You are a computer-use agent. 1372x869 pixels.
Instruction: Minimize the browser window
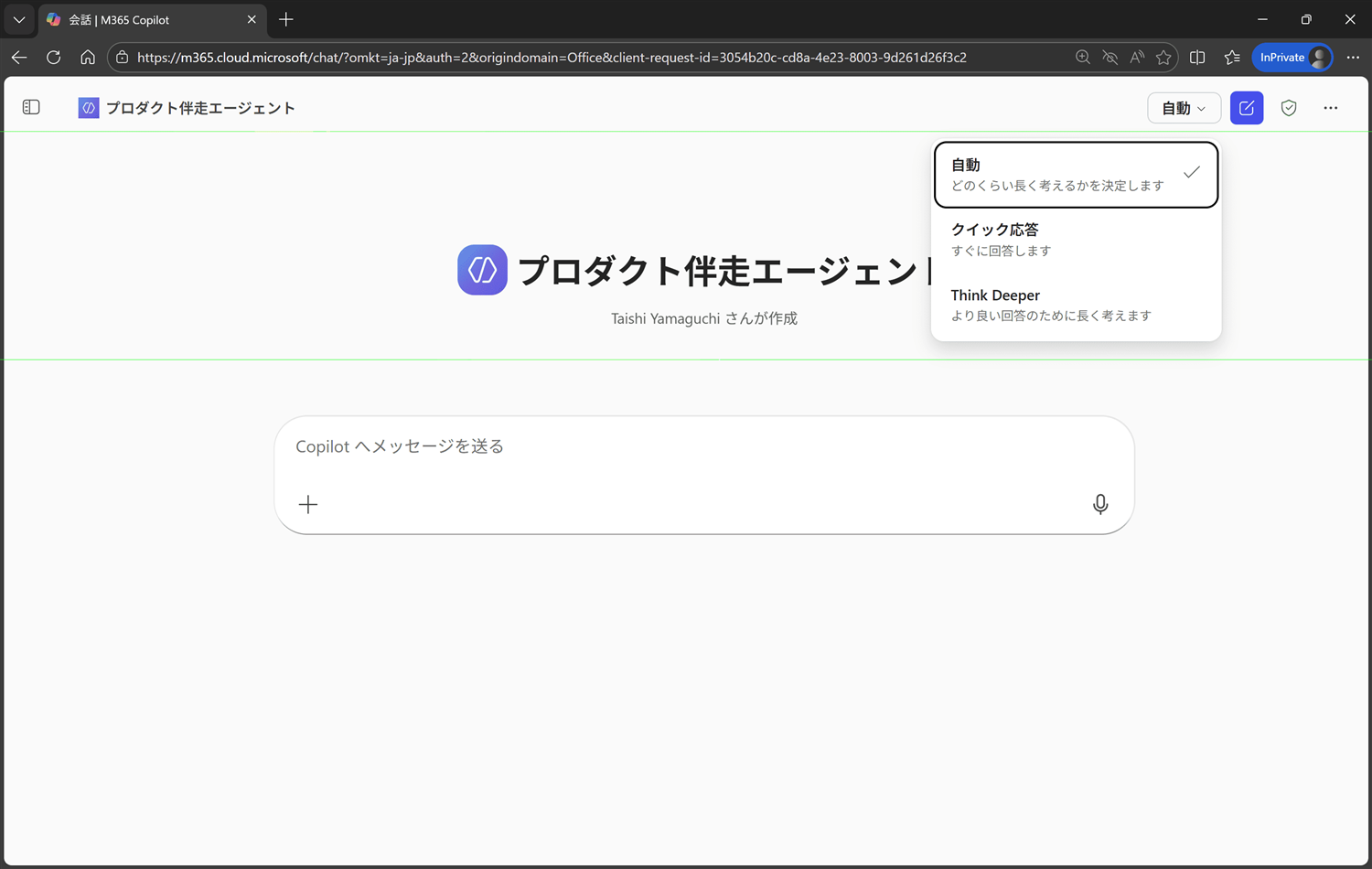pos(1262,19)
